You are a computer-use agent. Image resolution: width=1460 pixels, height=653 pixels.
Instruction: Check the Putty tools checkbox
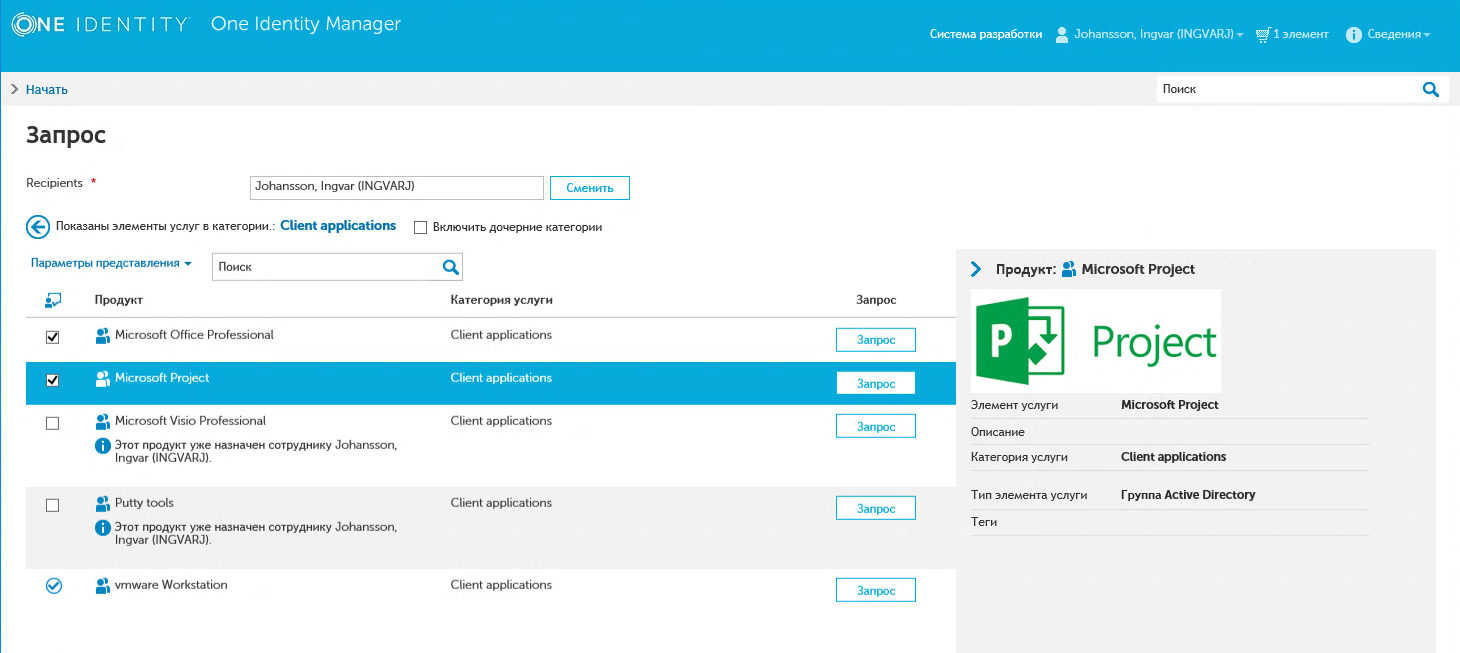53,505
